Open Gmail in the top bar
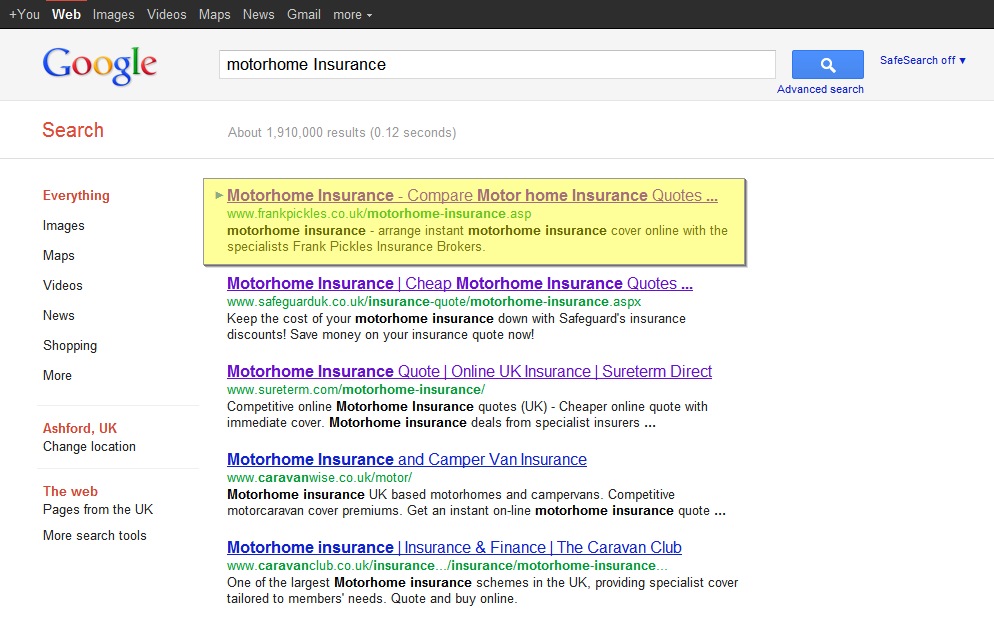This screenshot has width=994, height=621. pyautogui.click(x=304, y=14)
